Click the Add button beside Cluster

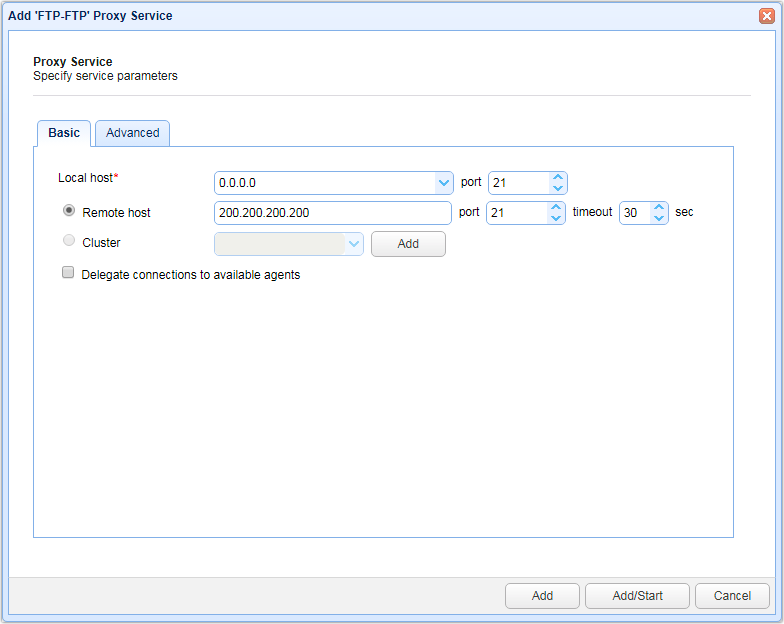(x=408, y=244)
